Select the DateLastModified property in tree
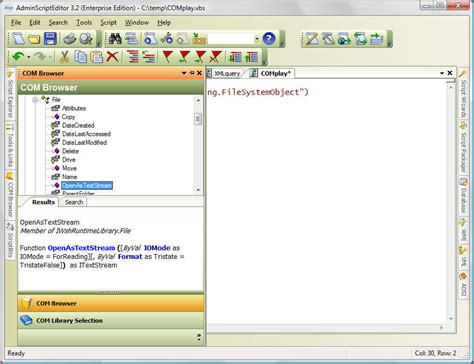Image resolution: width=474 pixels, height=364 pixels. 84,142
